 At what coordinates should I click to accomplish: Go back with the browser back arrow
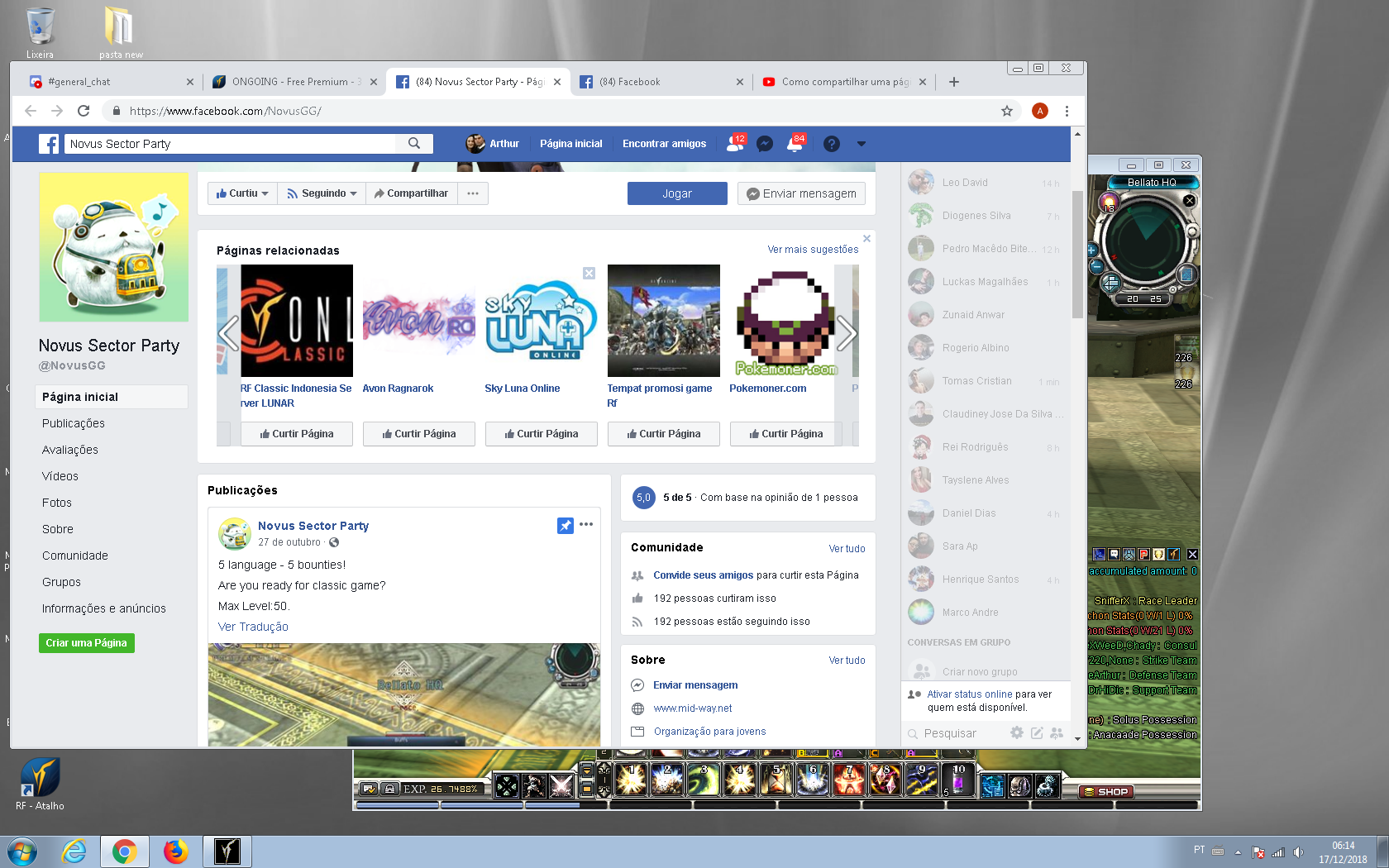31,111
